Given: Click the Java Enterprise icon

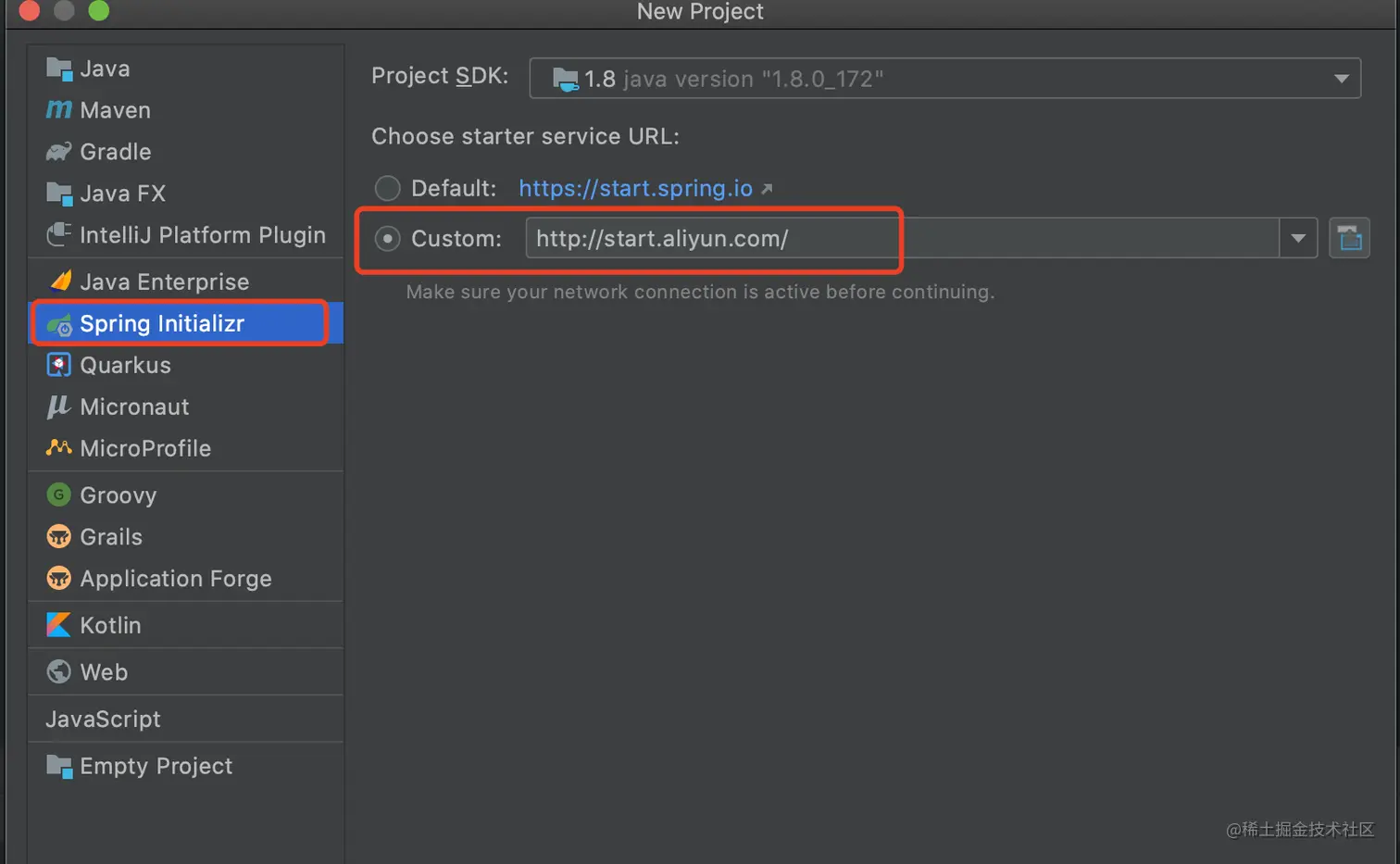Looking at the screenshot, I should tap(60, 282).
